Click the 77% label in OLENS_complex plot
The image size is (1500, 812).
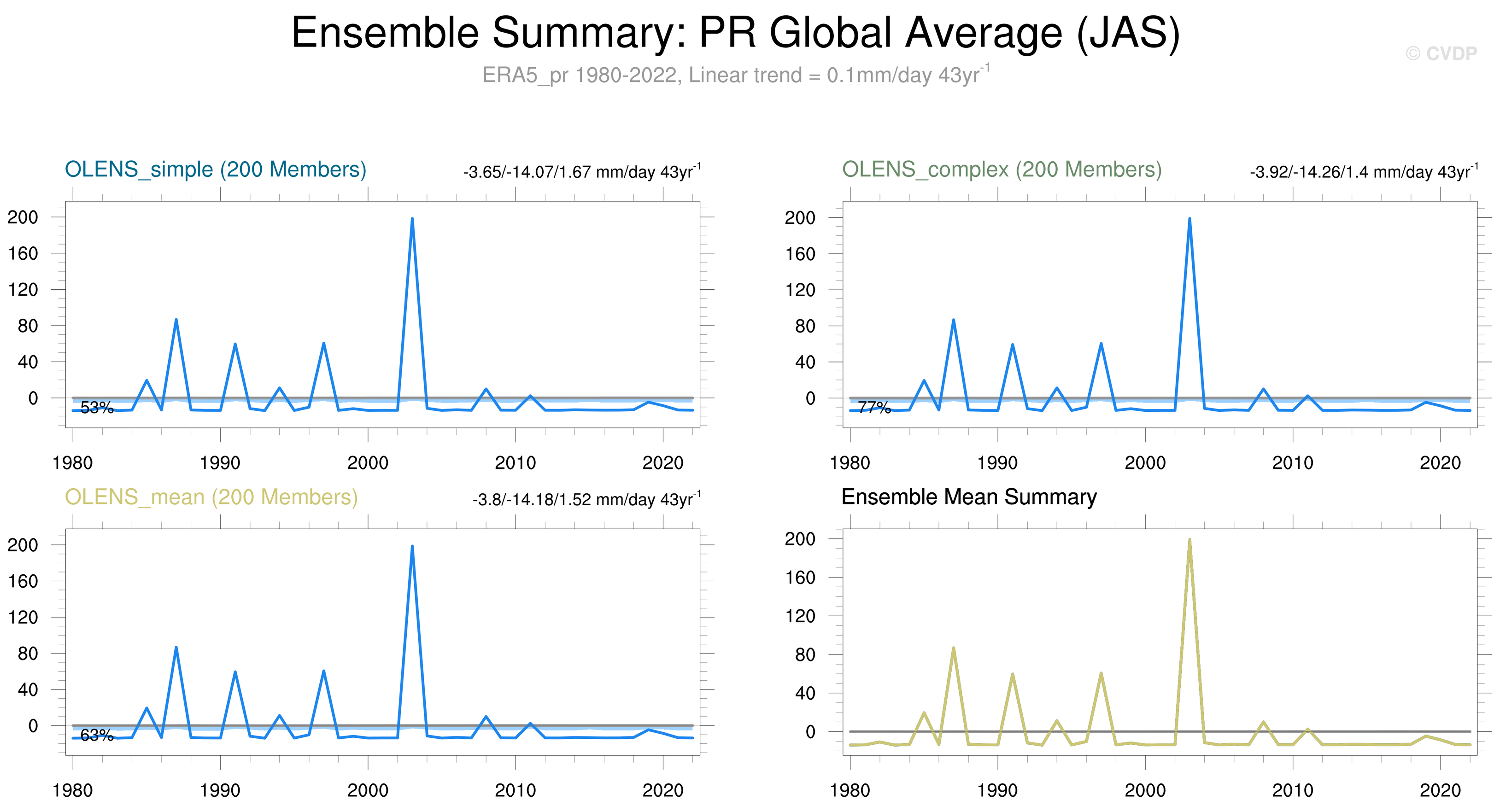point(874,408)
